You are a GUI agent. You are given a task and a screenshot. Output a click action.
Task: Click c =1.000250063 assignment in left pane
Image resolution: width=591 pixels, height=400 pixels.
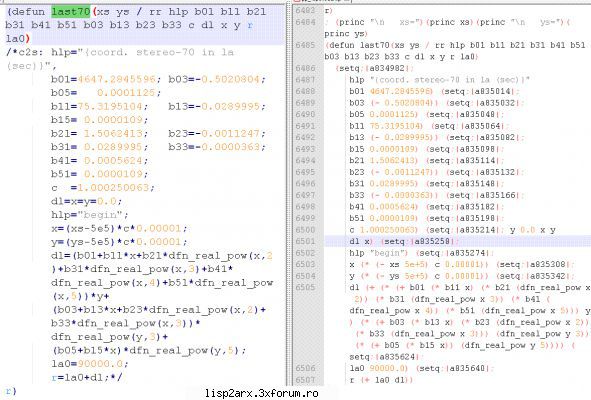[x=103, y=188]
